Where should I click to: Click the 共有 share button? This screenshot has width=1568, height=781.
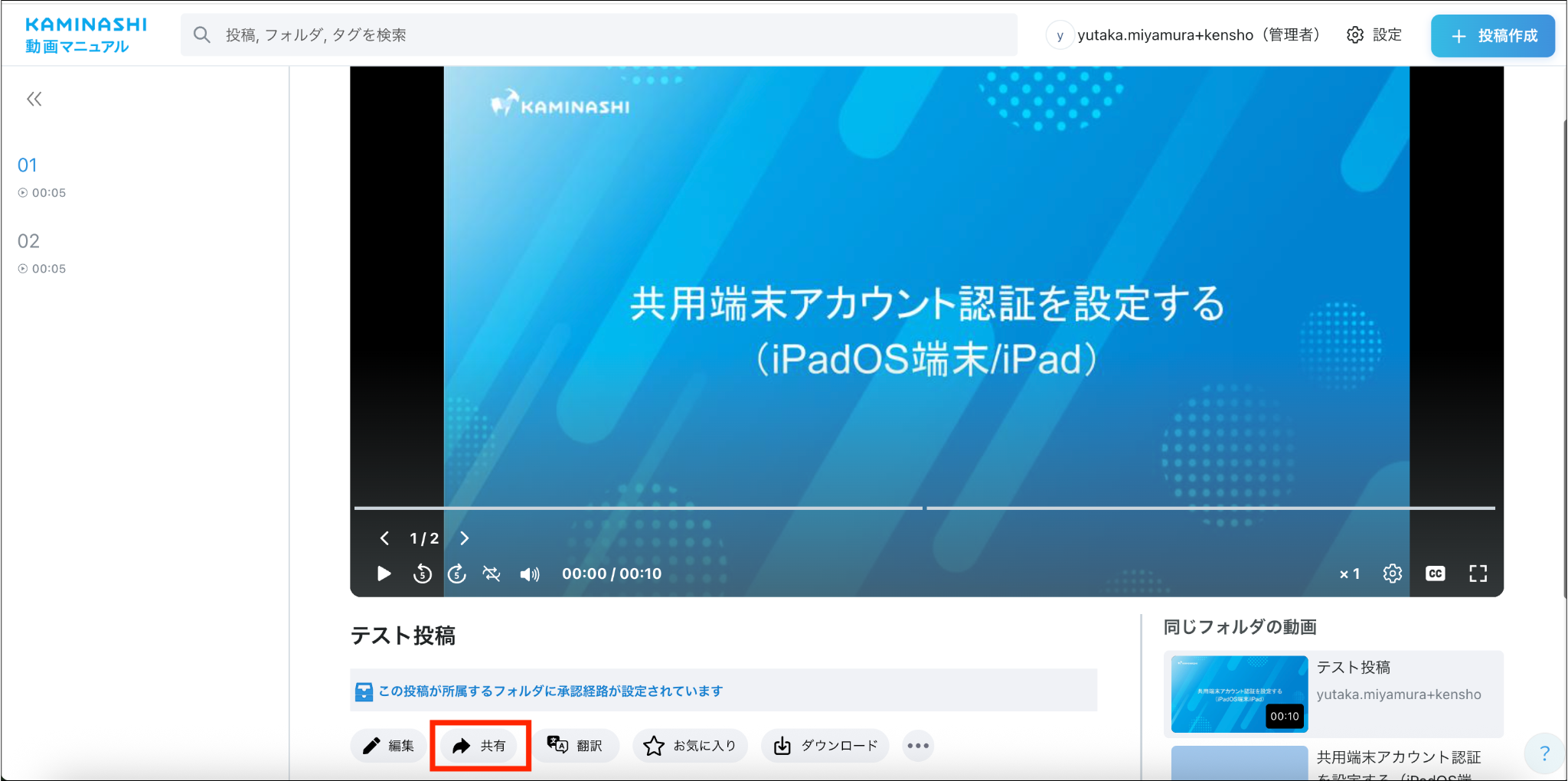point(479,746)
